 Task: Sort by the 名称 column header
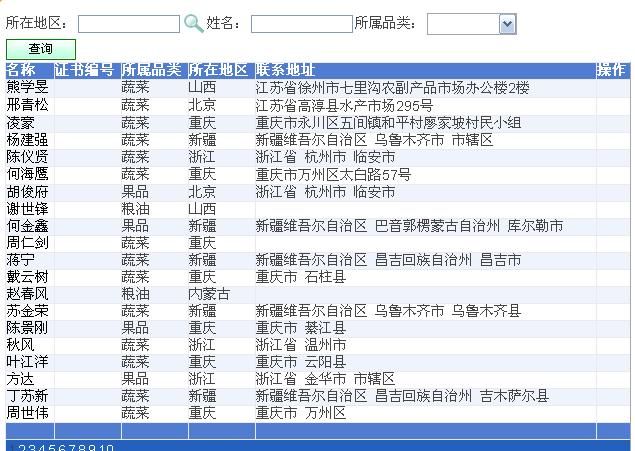coord(21,70)
